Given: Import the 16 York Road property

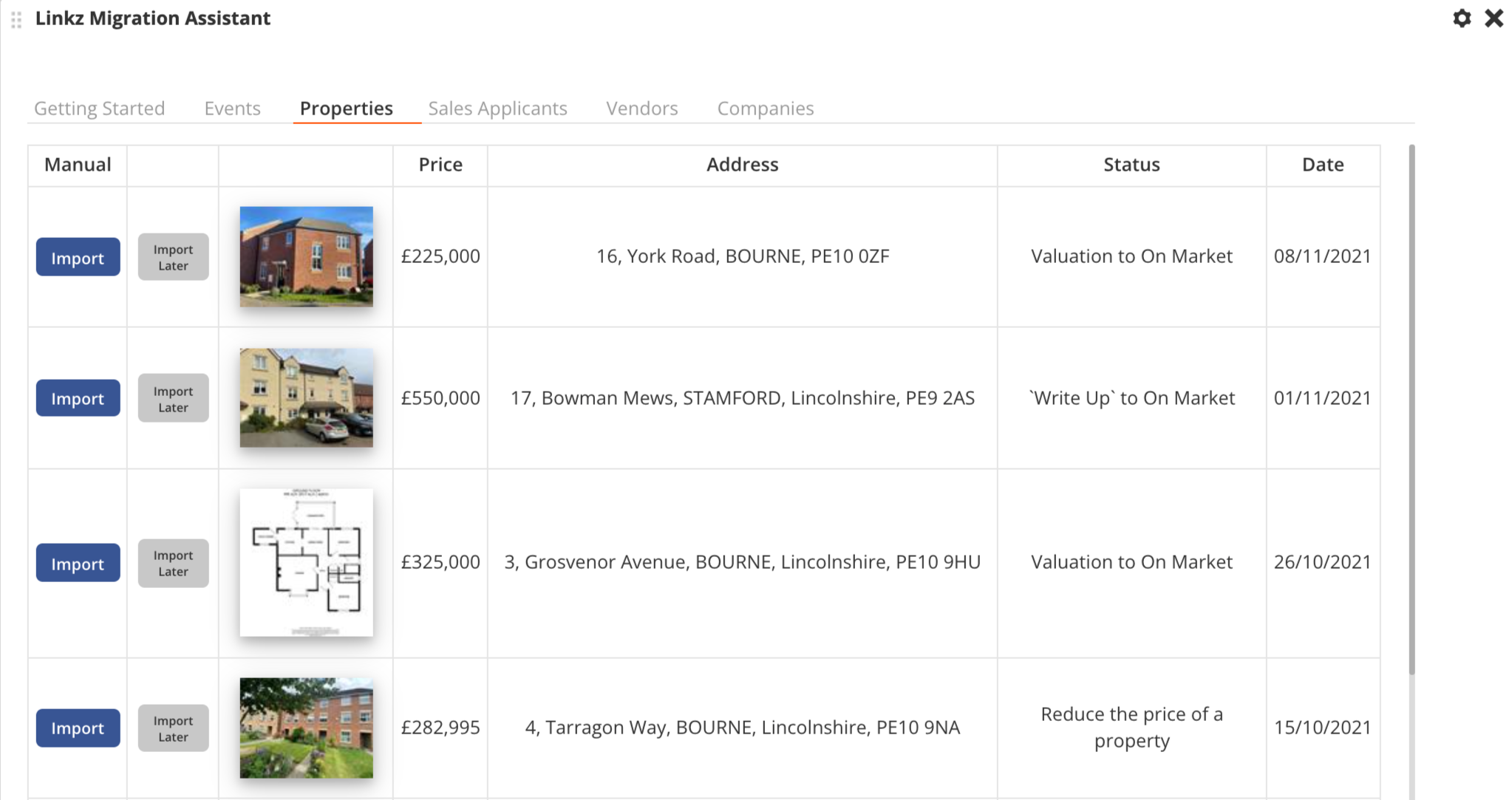Looking at the screenshot, I should pyautogui.click(x=78, y=257).
